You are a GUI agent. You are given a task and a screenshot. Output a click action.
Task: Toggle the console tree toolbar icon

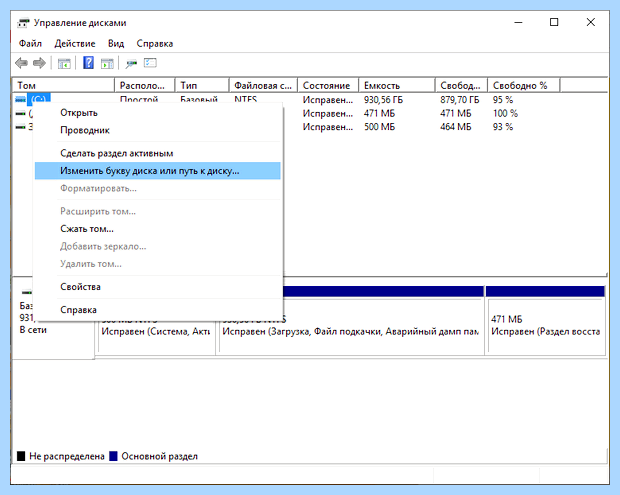tap(64, 63)
